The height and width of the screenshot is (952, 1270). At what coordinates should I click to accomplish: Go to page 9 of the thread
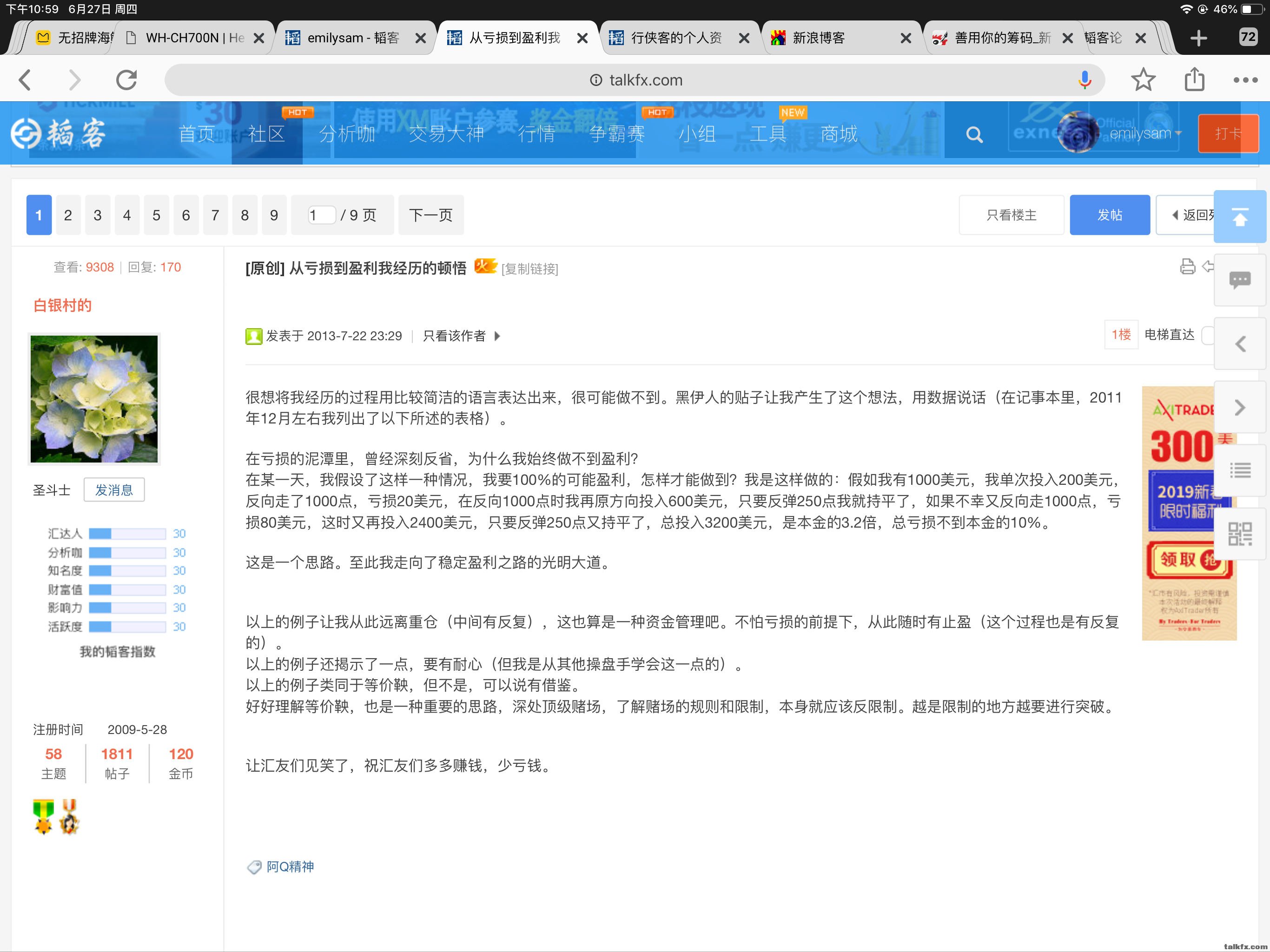tap(274, 215)
